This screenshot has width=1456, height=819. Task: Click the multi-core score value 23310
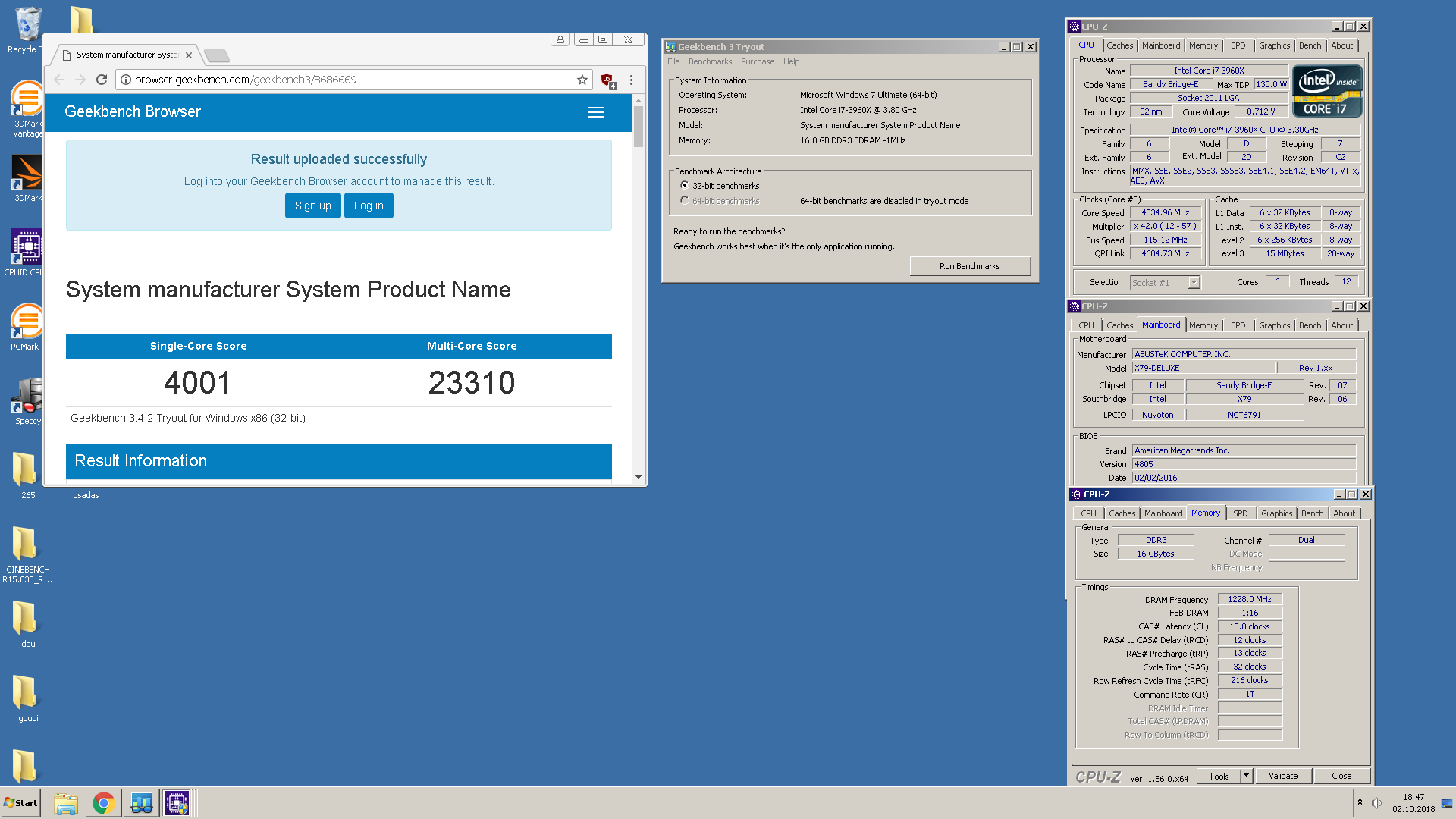point(472,383)
